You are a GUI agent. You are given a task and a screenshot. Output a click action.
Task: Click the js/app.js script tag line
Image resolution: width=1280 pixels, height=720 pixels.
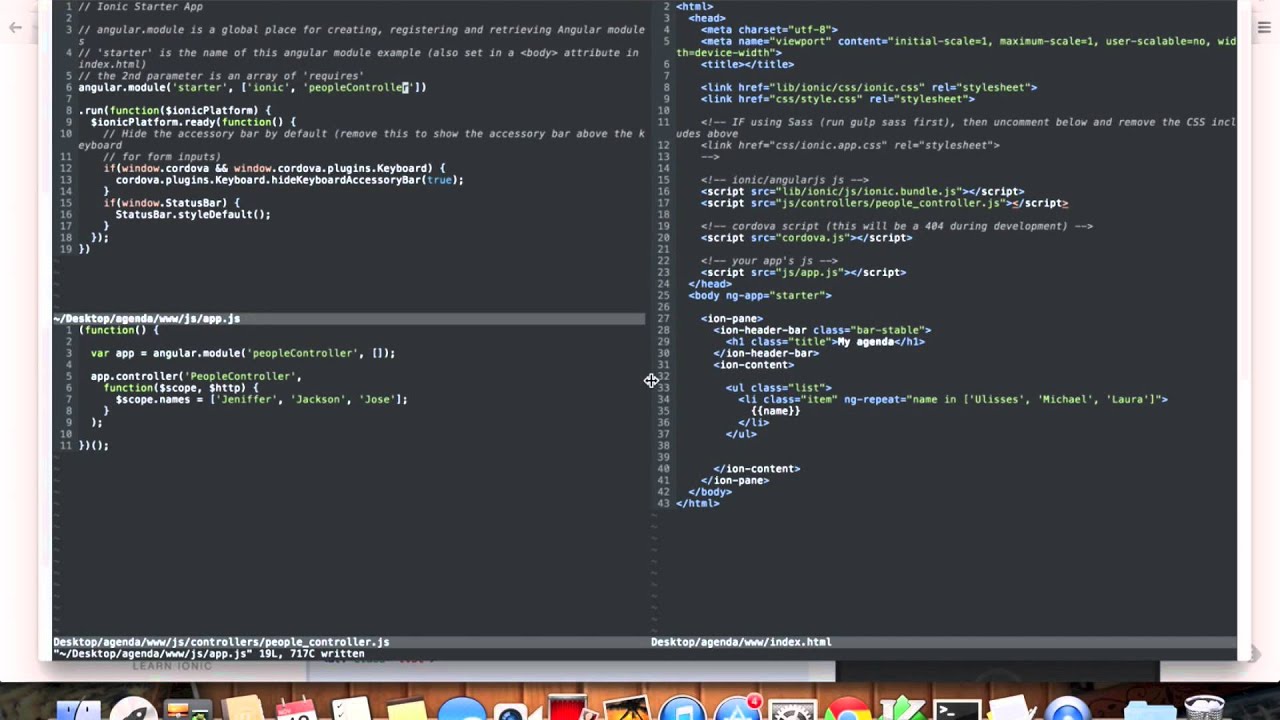click(x=803, y=272)
